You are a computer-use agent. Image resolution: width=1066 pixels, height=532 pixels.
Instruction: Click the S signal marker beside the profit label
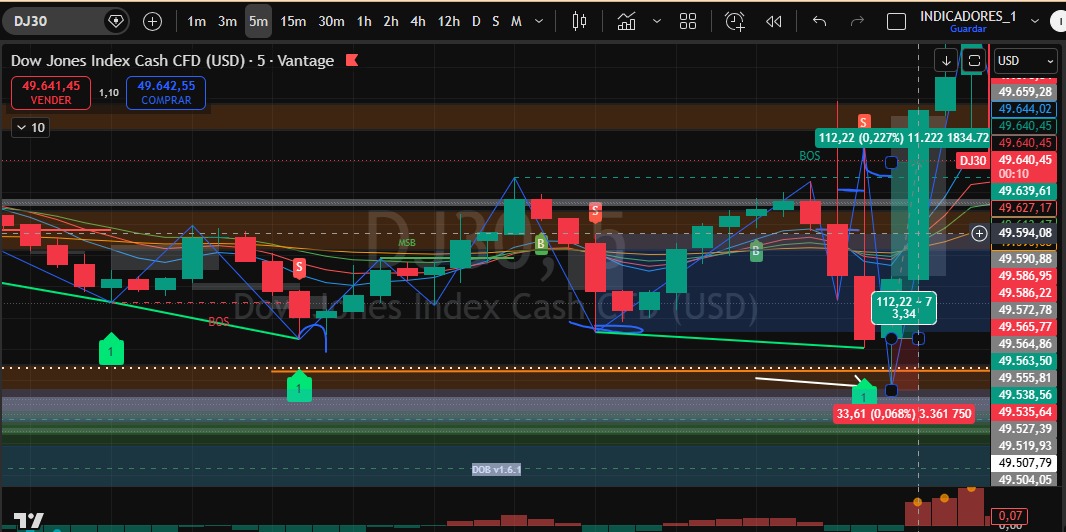click(x=863, y=122)
